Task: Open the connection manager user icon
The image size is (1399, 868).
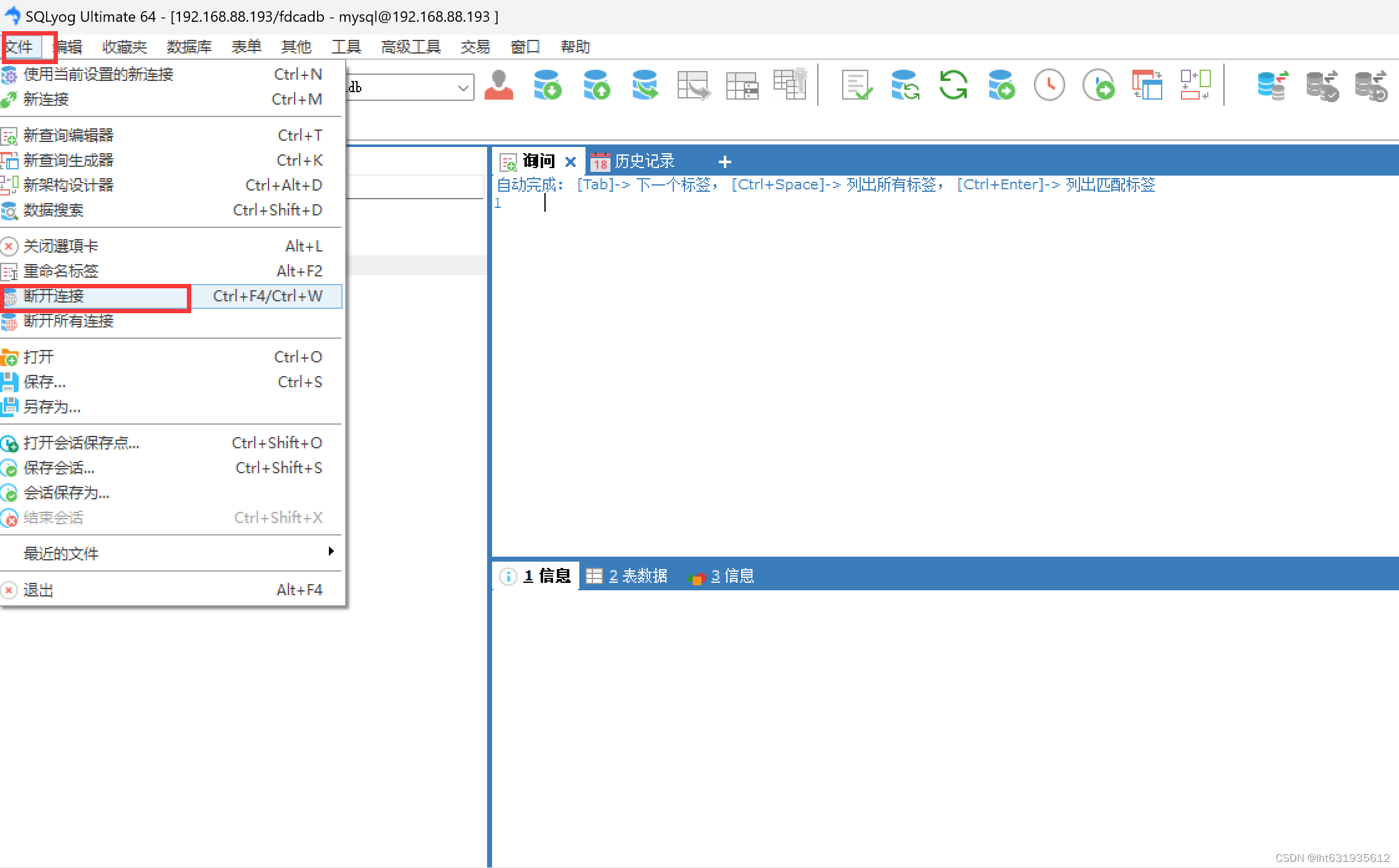Action: 498,85
